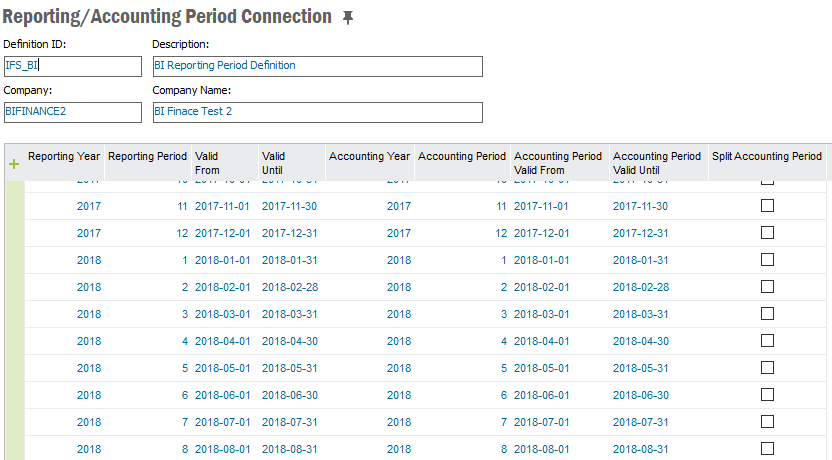Viewport: 832px width, 460px height.
Task: Click into the Definition ID field
Action: [x=72, y=66]
